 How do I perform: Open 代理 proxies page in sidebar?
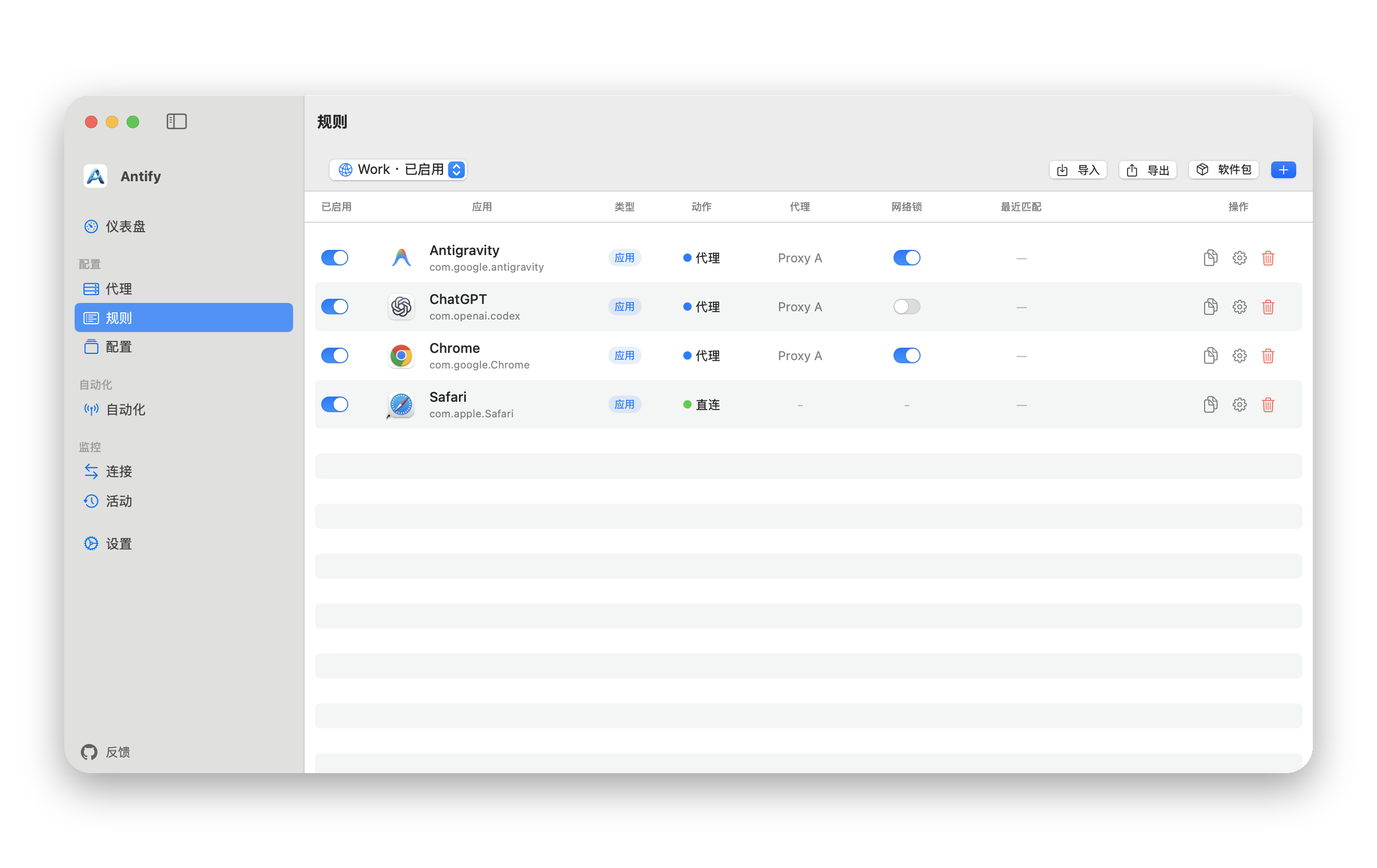[183, 289]
